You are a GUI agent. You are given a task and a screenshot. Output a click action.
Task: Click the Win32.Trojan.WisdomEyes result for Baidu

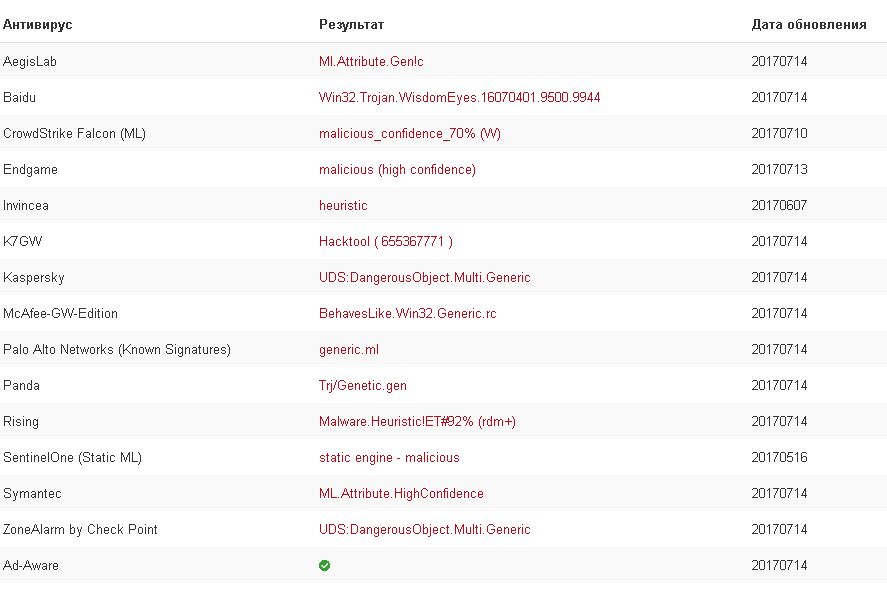[x=459, y=98]
